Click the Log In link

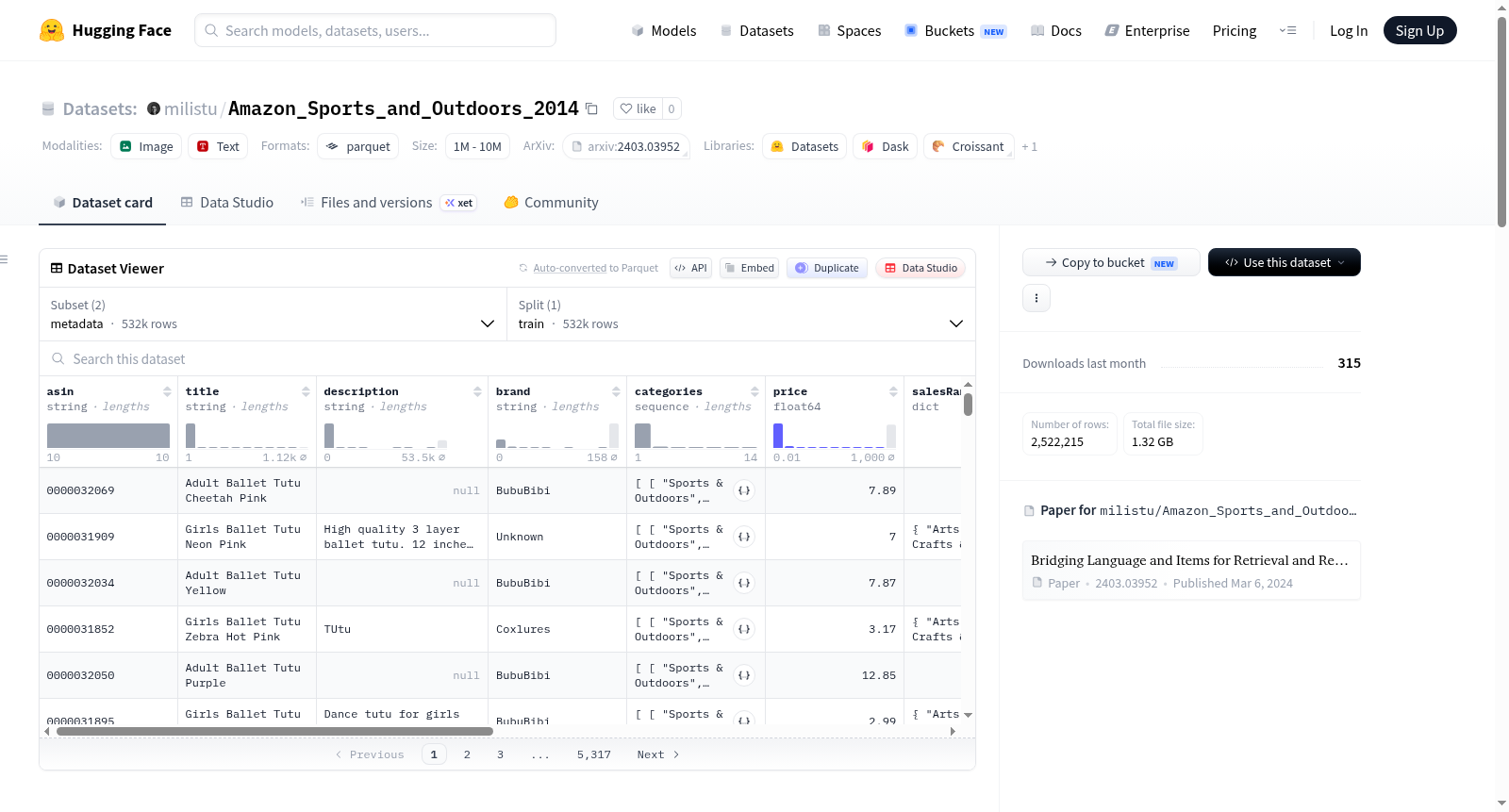[1349, 30]
